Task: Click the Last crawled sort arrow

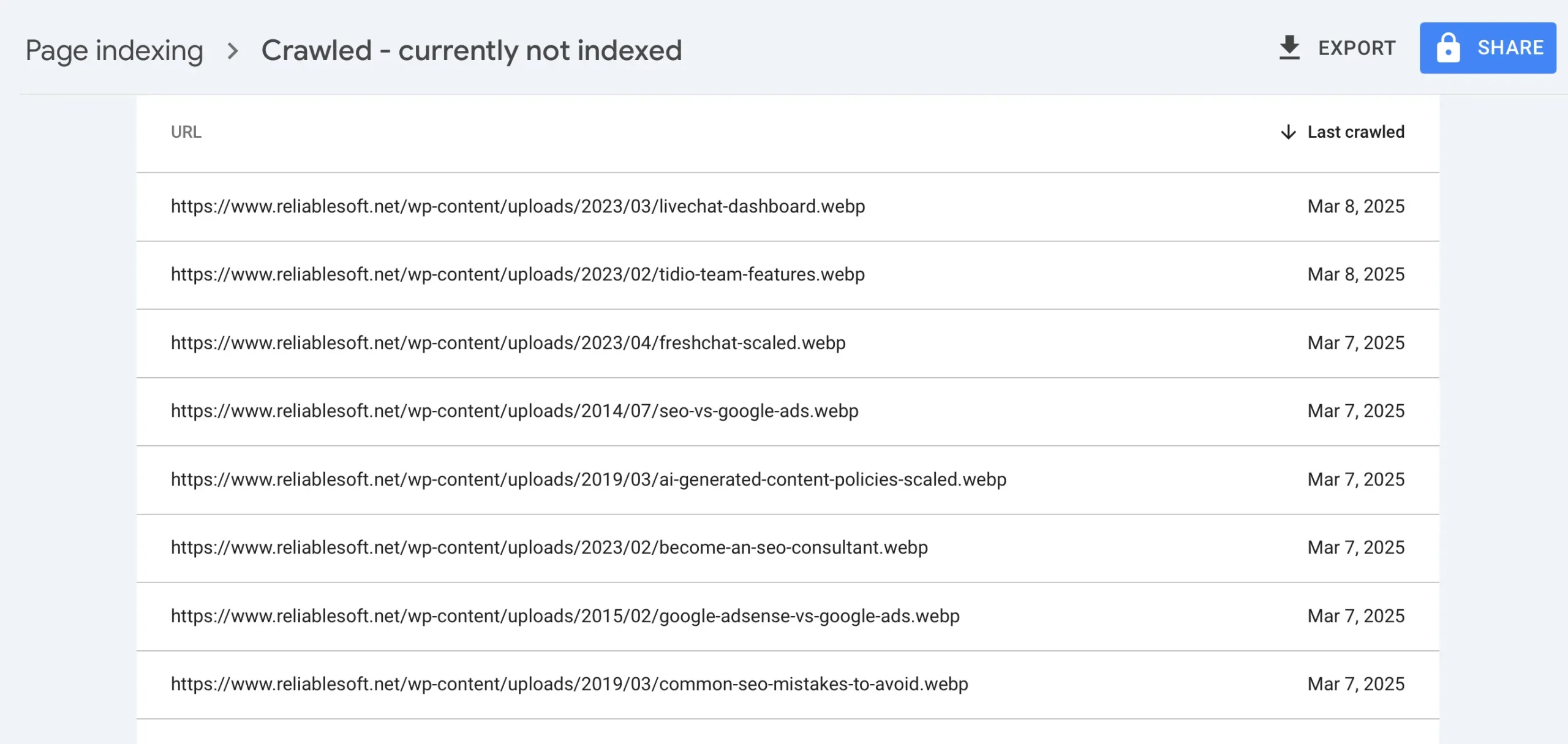Action: pos(1288,132)
